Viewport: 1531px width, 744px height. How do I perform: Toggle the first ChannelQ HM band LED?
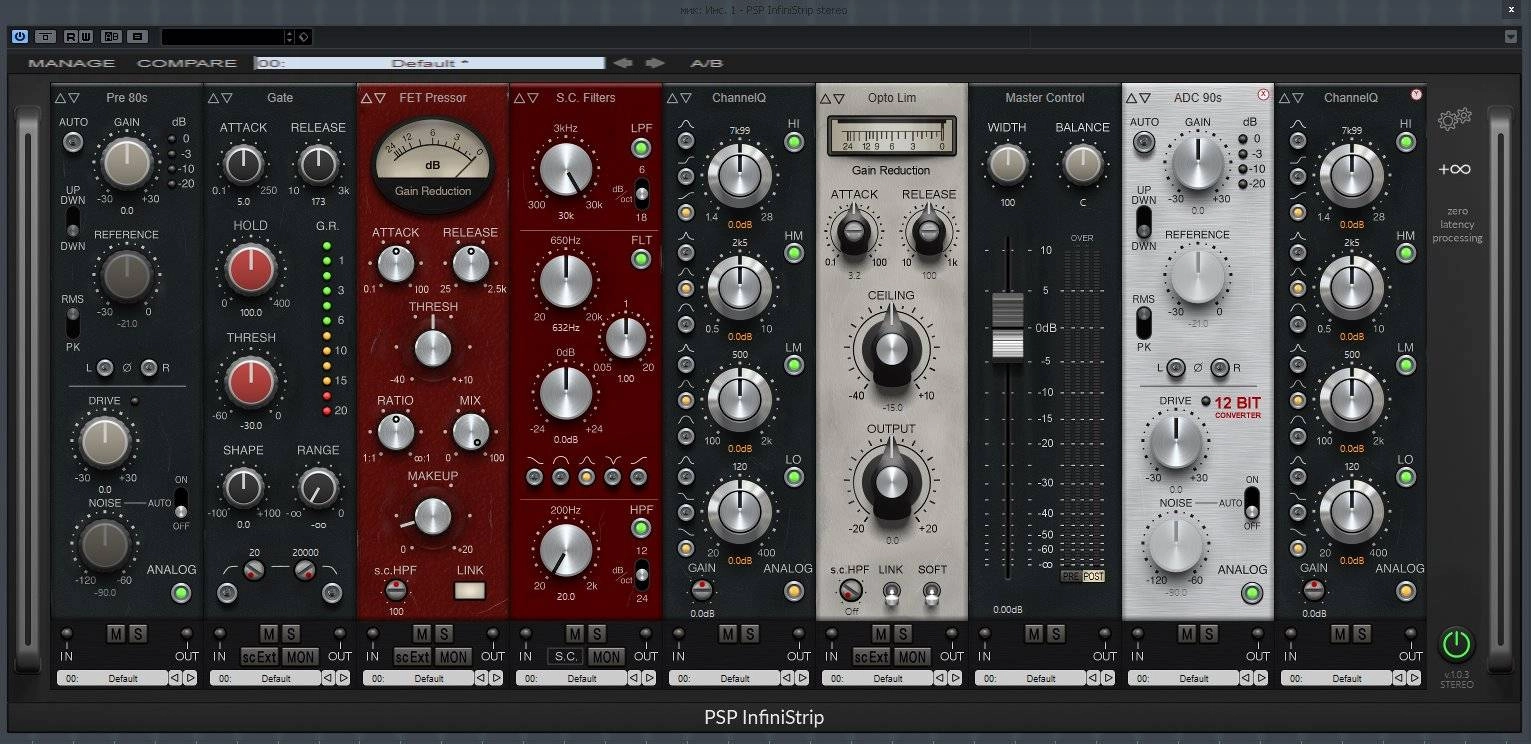[794, 253]
